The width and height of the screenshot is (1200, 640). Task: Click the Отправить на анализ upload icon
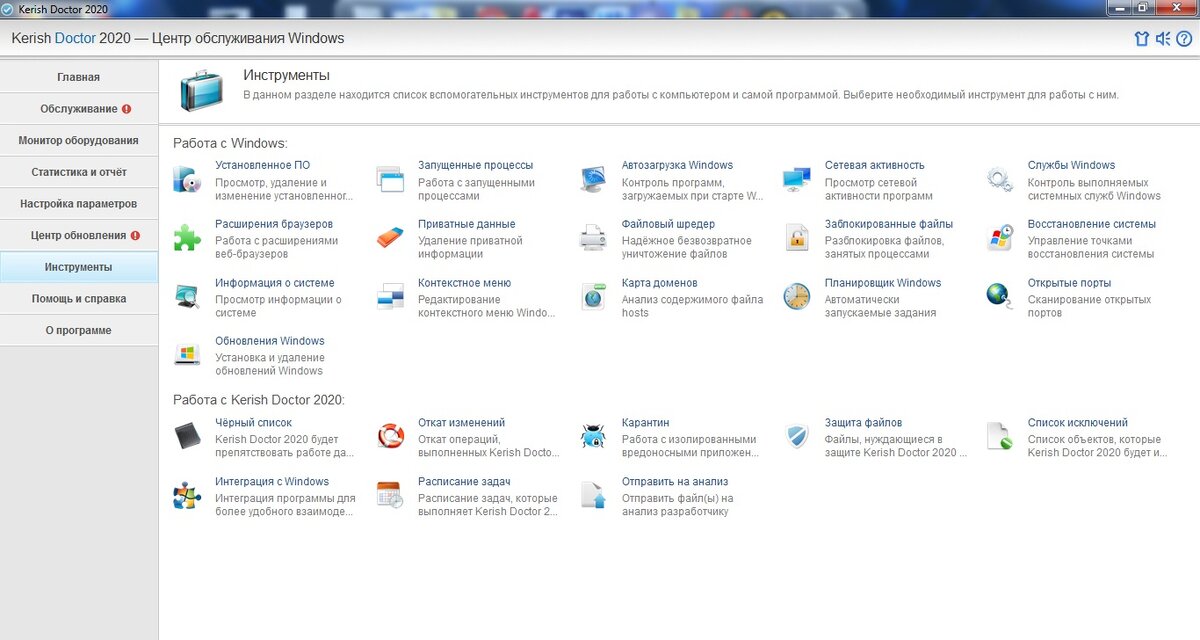pyautogui.click(x=593, y=495)
